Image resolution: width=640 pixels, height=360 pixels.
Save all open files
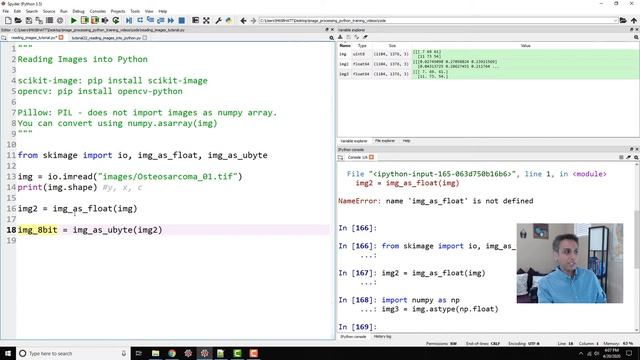tap(39, 20)
